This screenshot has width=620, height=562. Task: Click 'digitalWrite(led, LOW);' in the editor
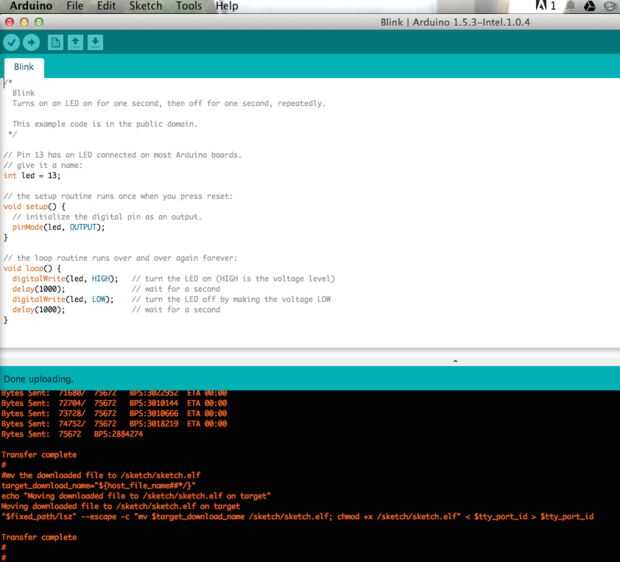click(63, 299)
